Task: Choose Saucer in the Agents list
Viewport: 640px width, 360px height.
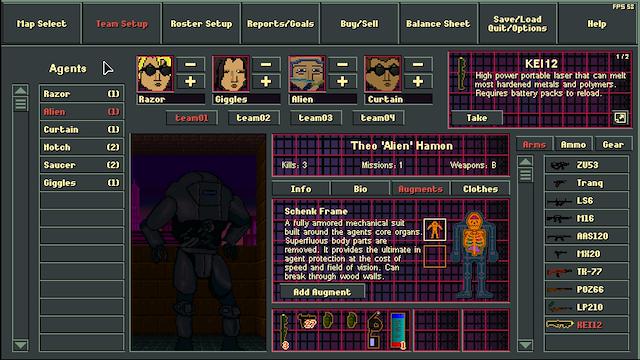Action: [x=82, y=165]
